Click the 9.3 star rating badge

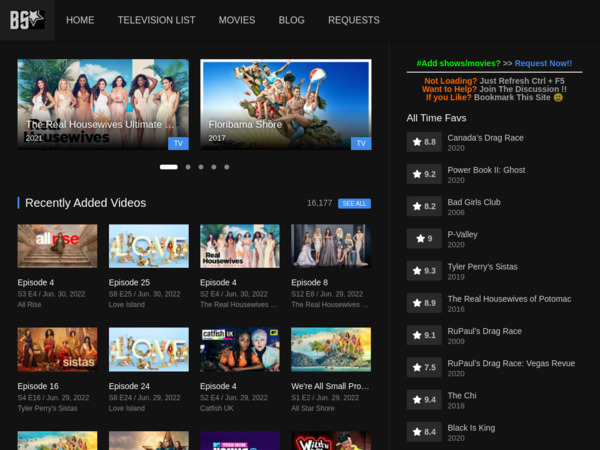coord(424,271)
